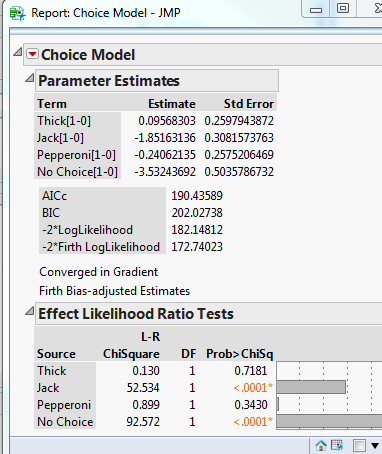The image size is (382, 454).
Task: Click the No Choice significance bar
Action: pyautogui.click(x=329, y=421)
